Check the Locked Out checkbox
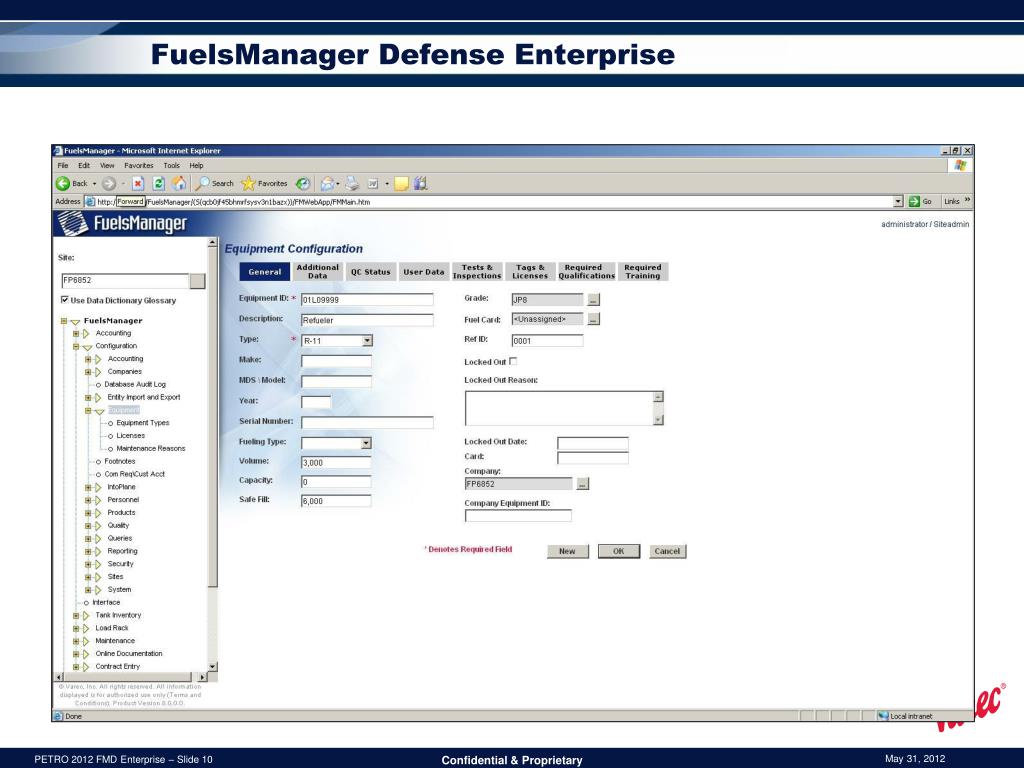Viewport: 1024px width, 768px height. coord(513,361)
